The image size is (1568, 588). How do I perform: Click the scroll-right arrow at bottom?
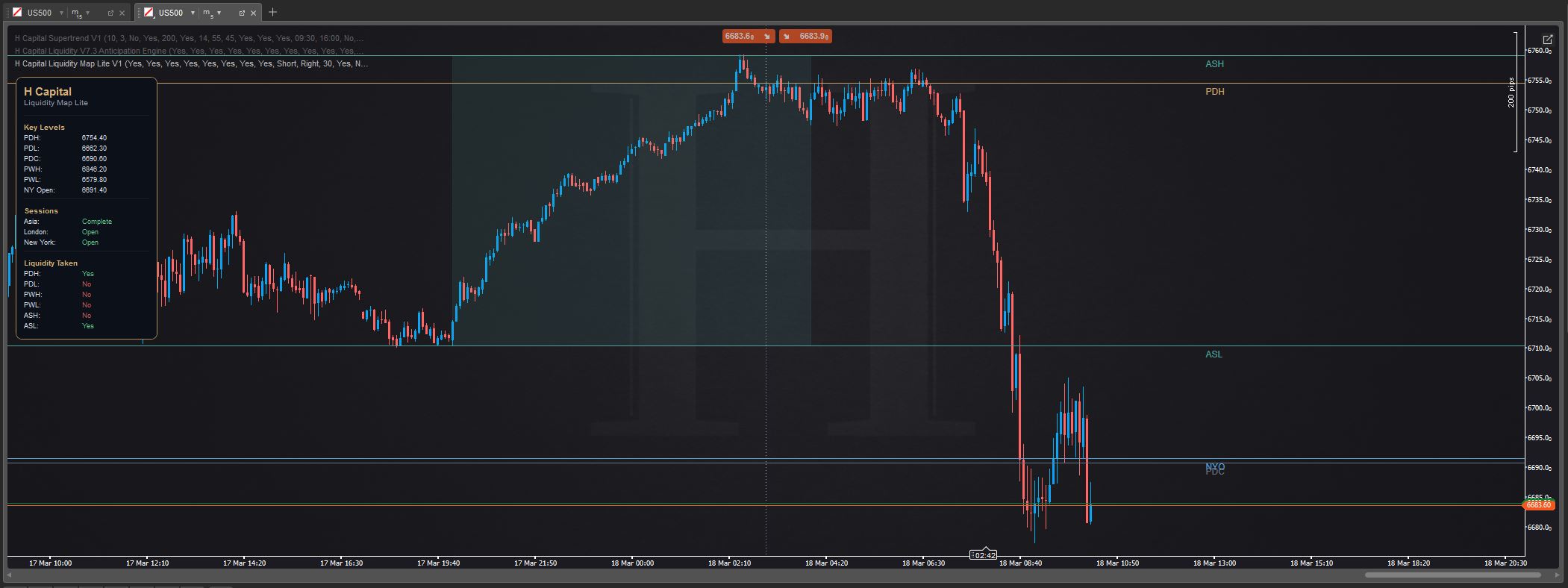point(1556,575)
